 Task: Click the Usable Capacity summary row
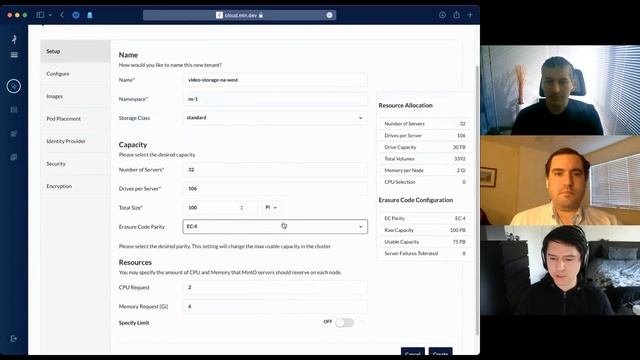point(425,242)
